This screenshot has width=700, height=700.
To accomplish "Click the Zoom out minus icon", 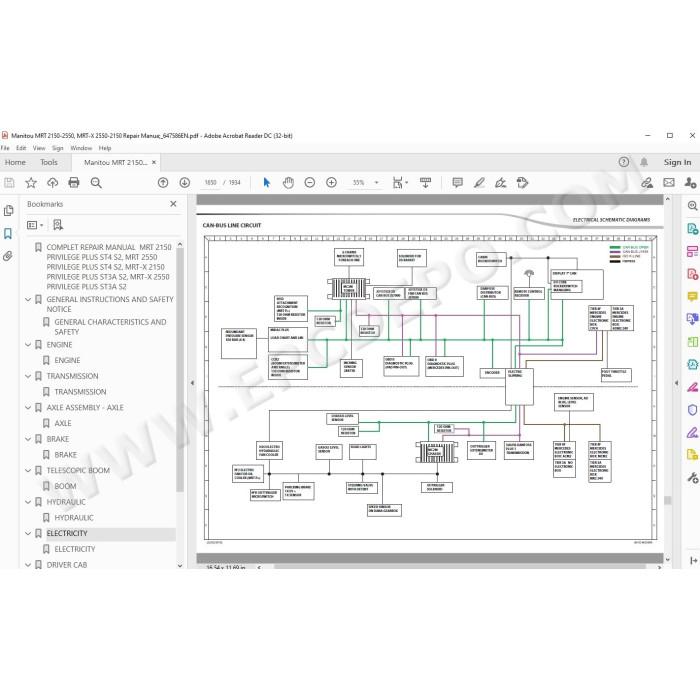I will coord(309,182).
